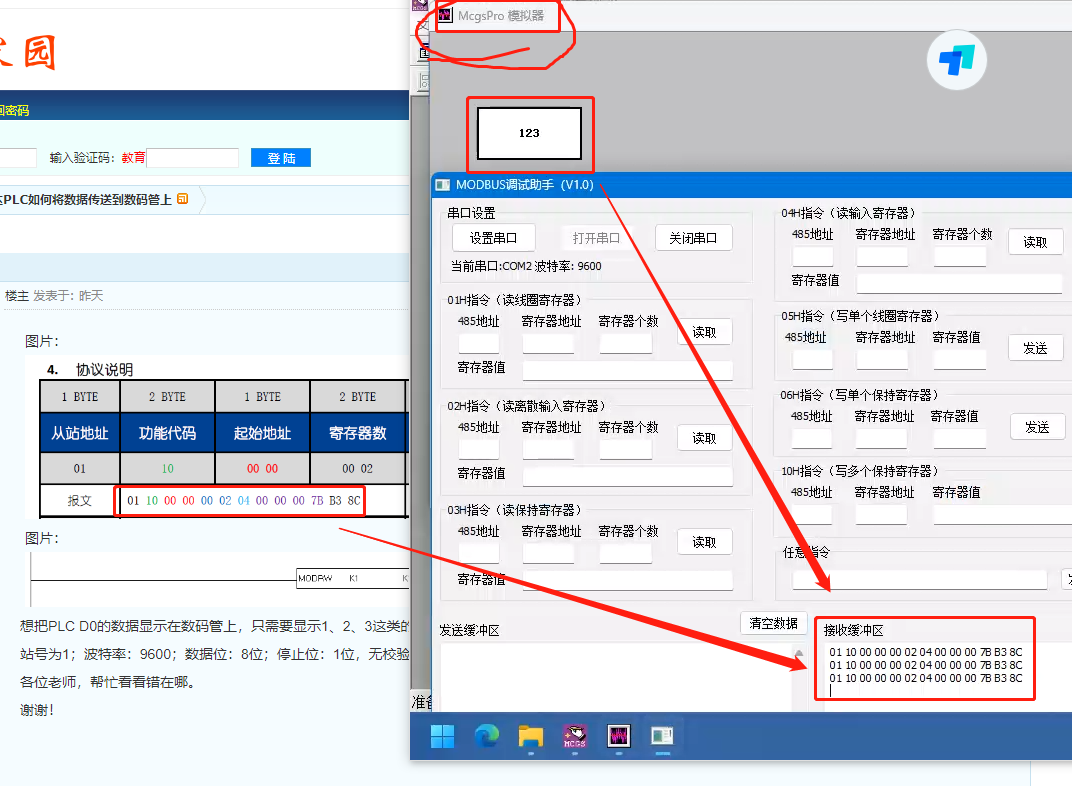Launch Microsoft Edge from the taskbar
The height and width of the screenshot is (786, 1072).
tap(486, 737)
